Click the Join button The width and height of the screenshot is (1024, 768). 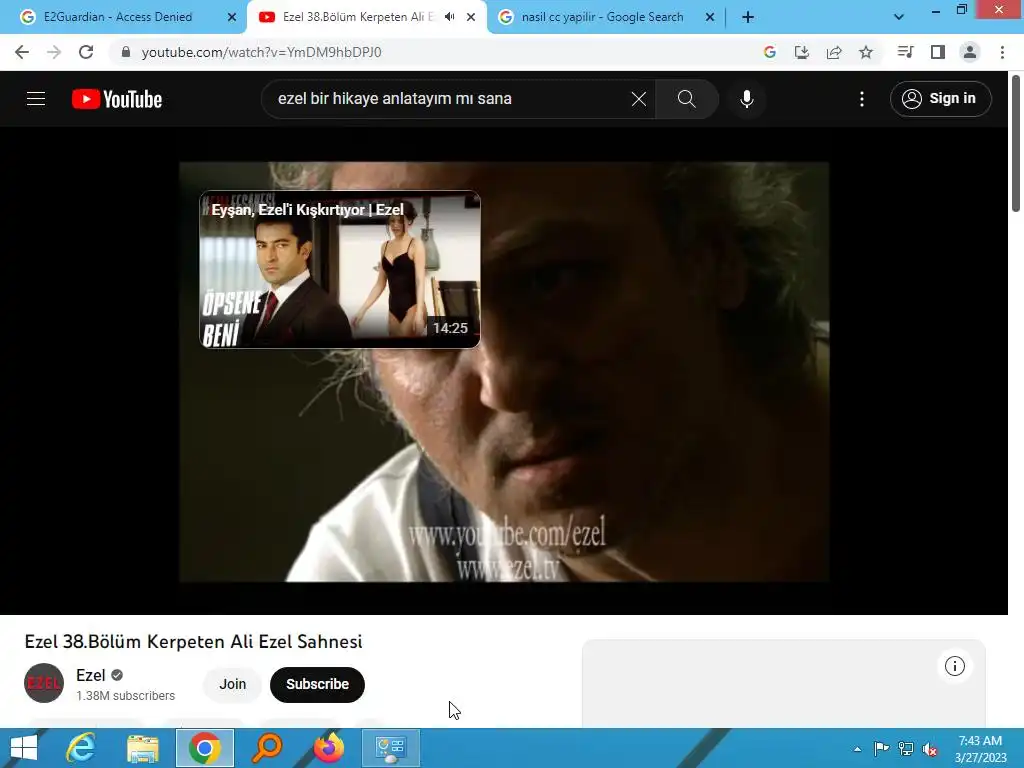[x=232, y=684]
